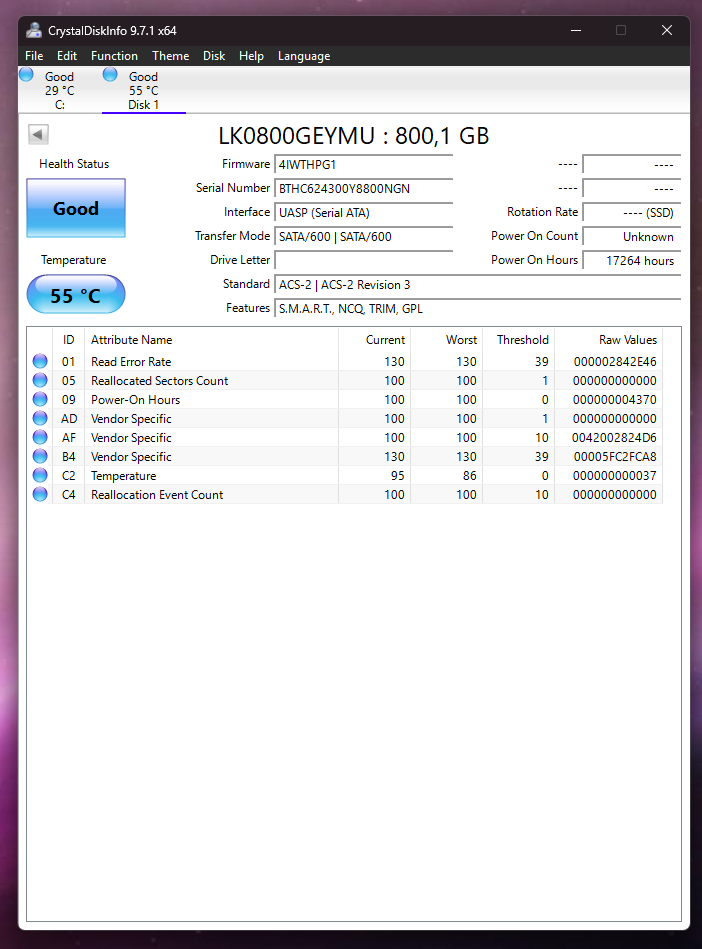Click the Attribute Name column header

click(211, 340)
